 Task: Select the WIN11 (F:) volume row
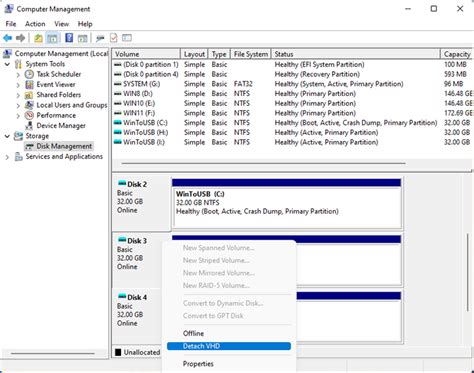coord(292,113)
